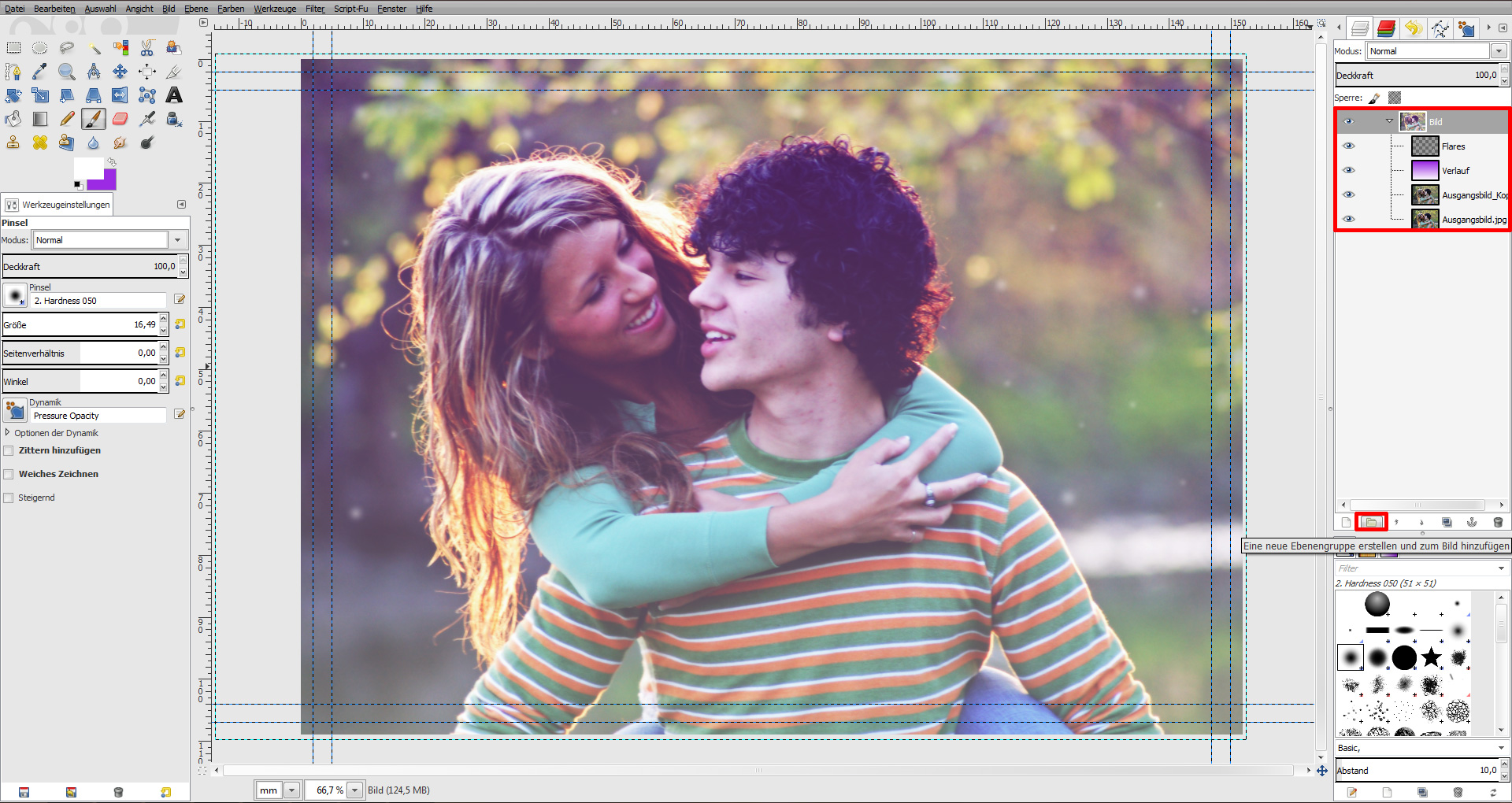This screenshot has width=1512, height=803.
Task: Enable the Zittern hinzufügen checkbox
Action: [x=9, y=450]
